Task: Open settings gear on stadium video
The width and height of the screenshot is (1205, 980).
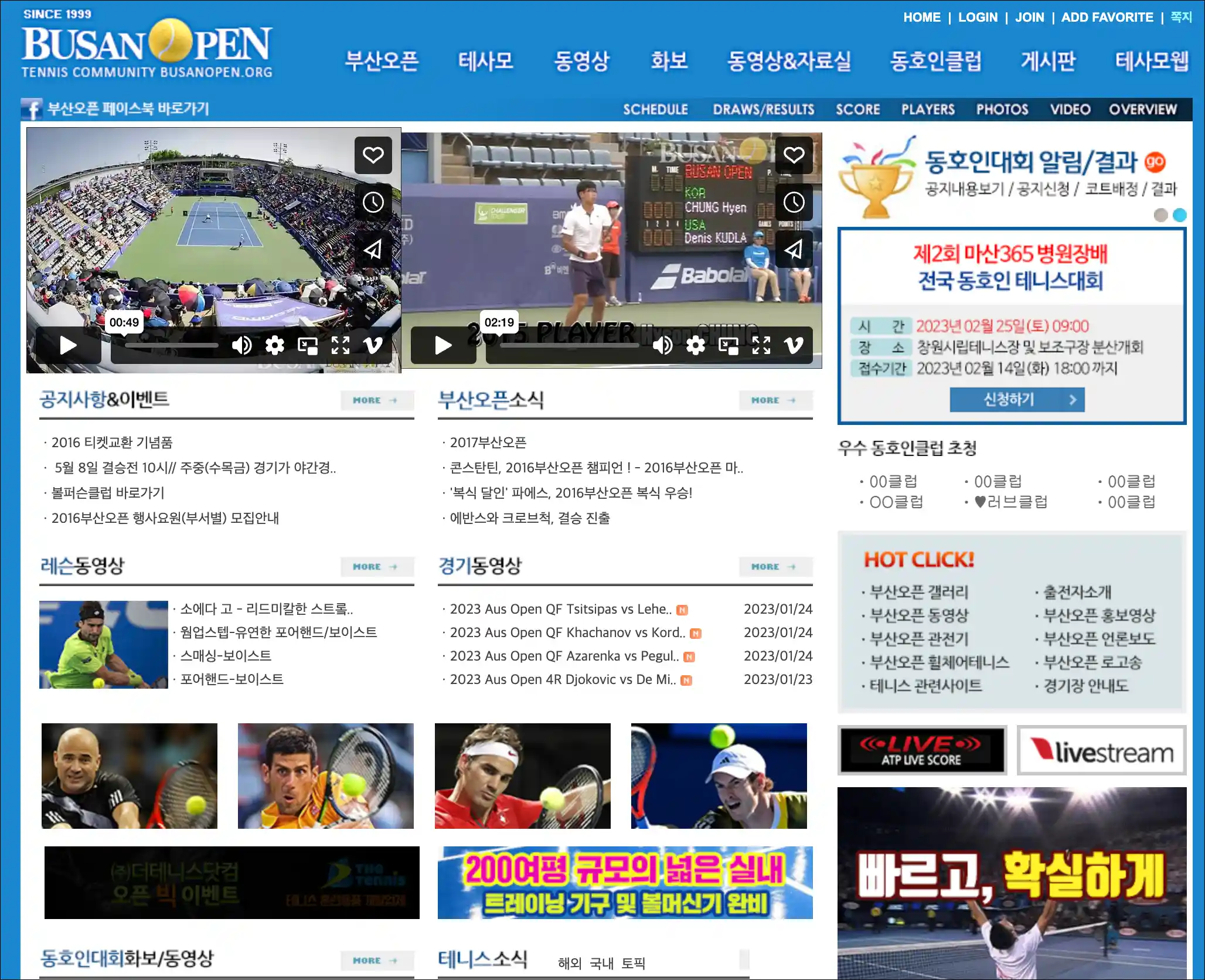Action: click(x=274, y=345)
